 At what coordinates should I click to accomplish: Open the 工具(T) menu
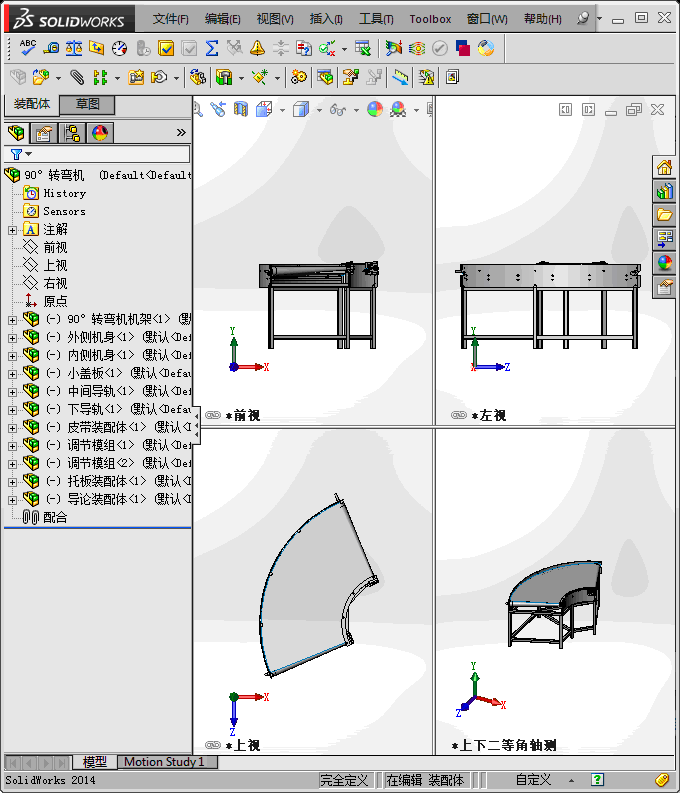pos(376,19)
